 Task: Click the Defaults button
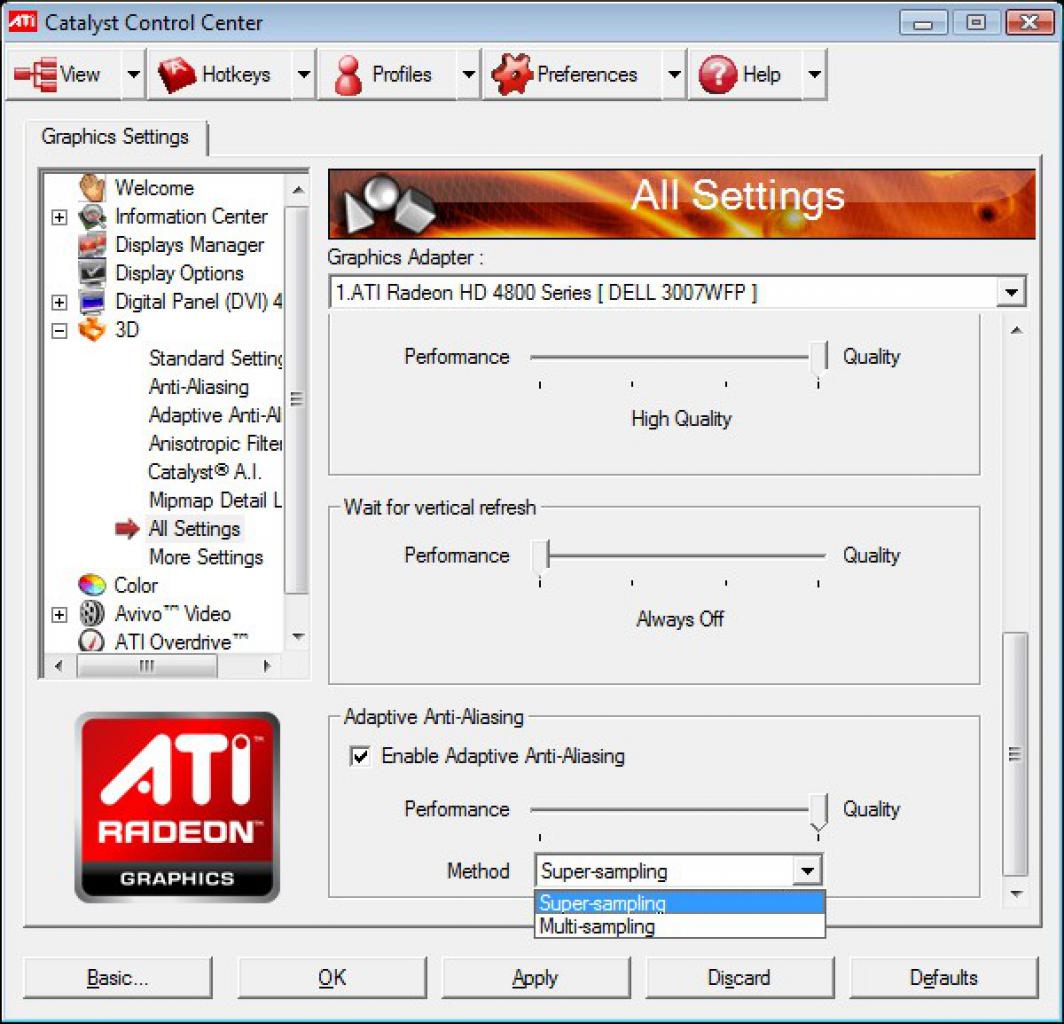tap(943, 977)
